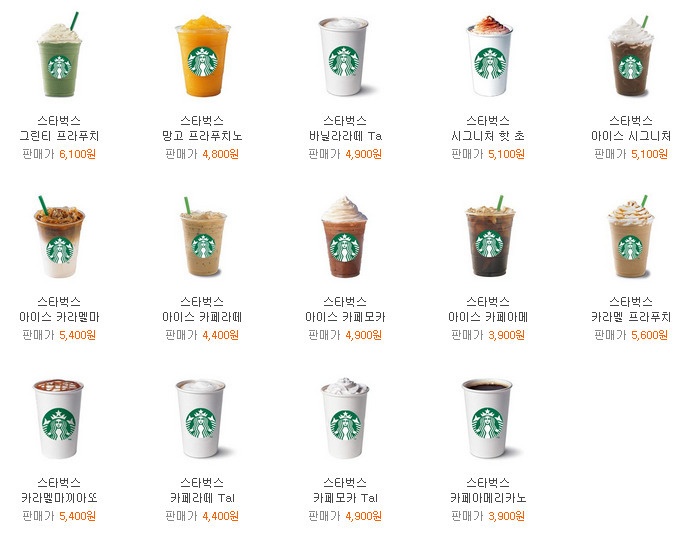Select the 카페아메리카노 black coffee cup image
This screenshot has width=695, height=546.
tap(488, 419)
